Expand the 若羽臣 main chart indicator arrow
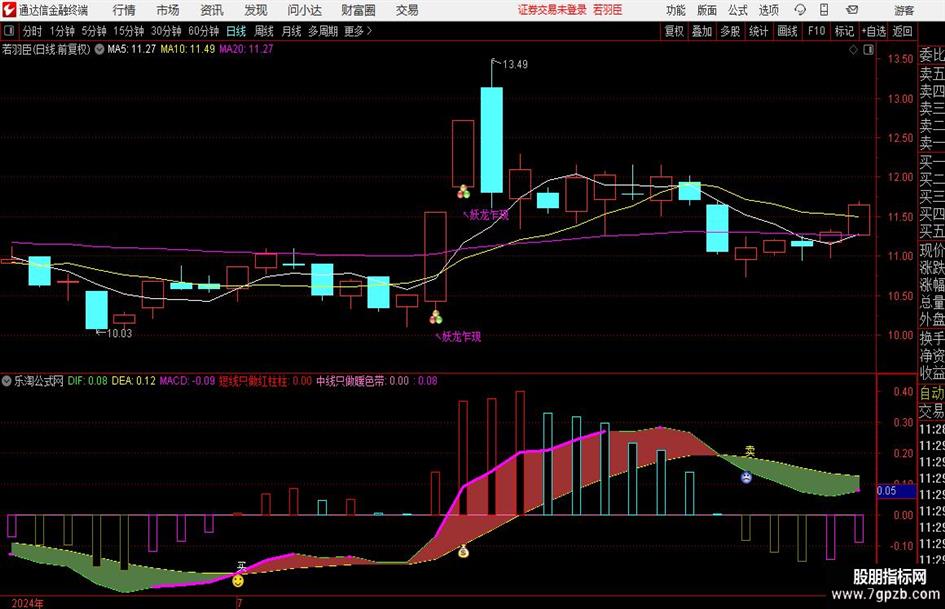The height and width of the screenshot is (609, 945). (x=99, y=49)
